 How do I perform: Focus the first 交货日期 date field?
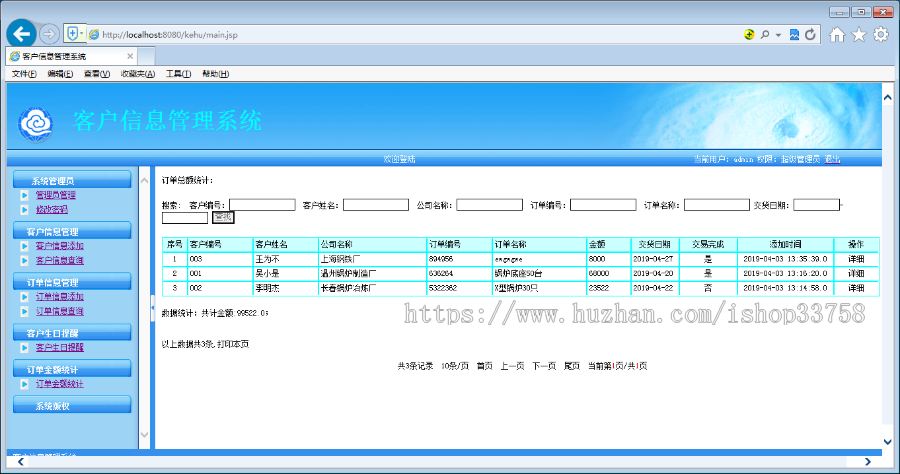pos(816,205)
